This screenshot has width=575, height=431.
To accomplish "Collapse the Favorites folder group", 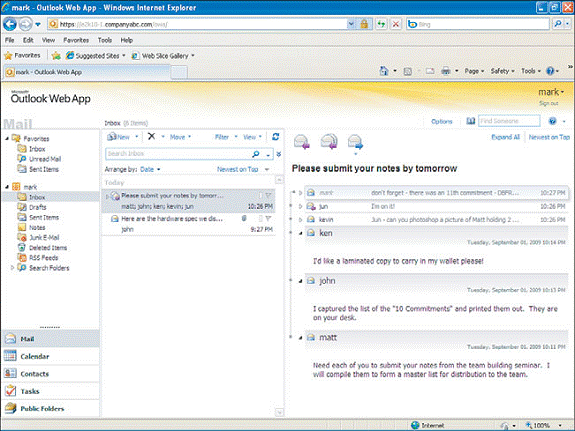I will coord(7,139).
